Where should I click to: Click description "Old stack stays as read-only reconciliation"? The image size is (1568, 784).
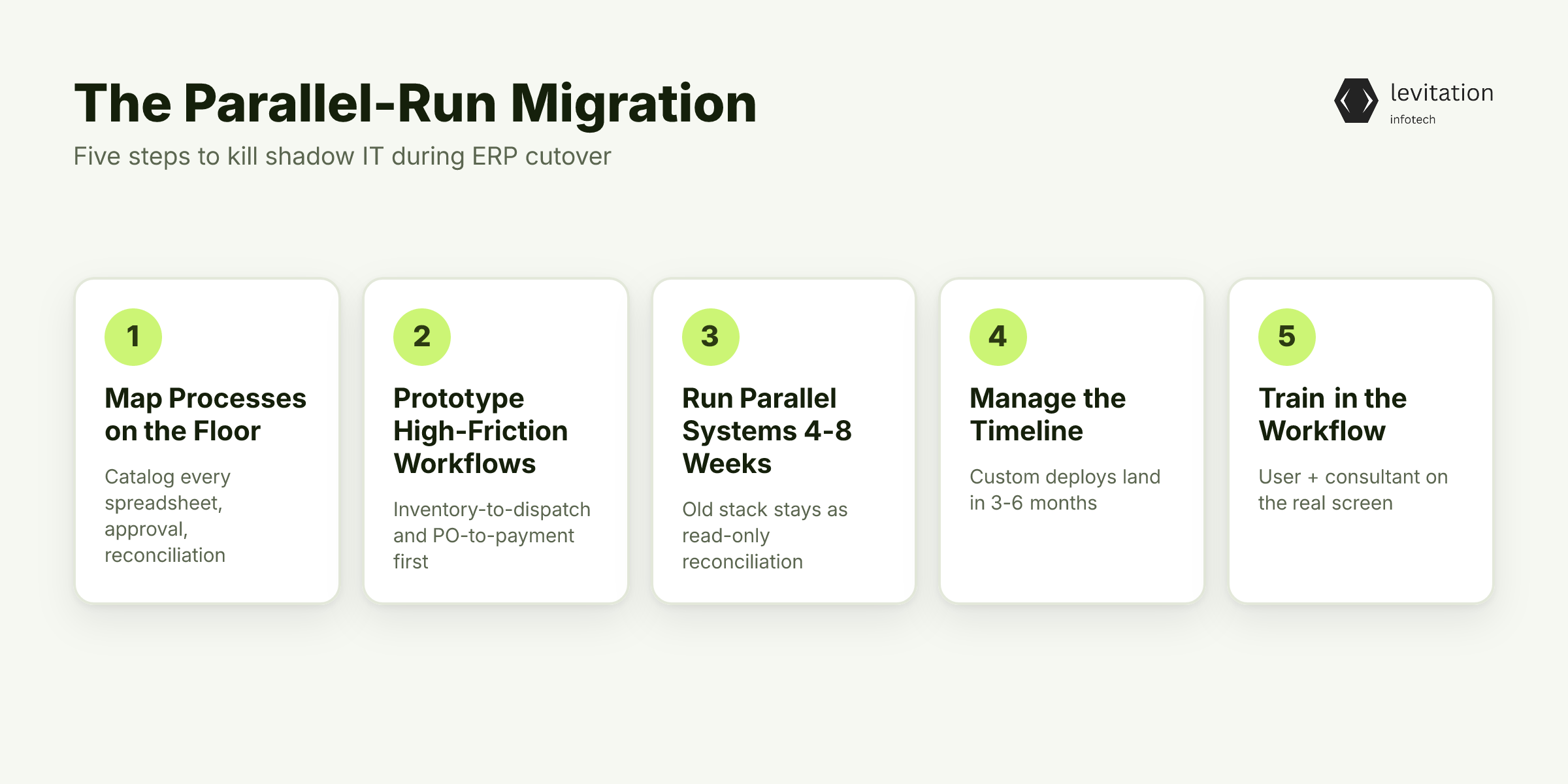coord(765,535)
